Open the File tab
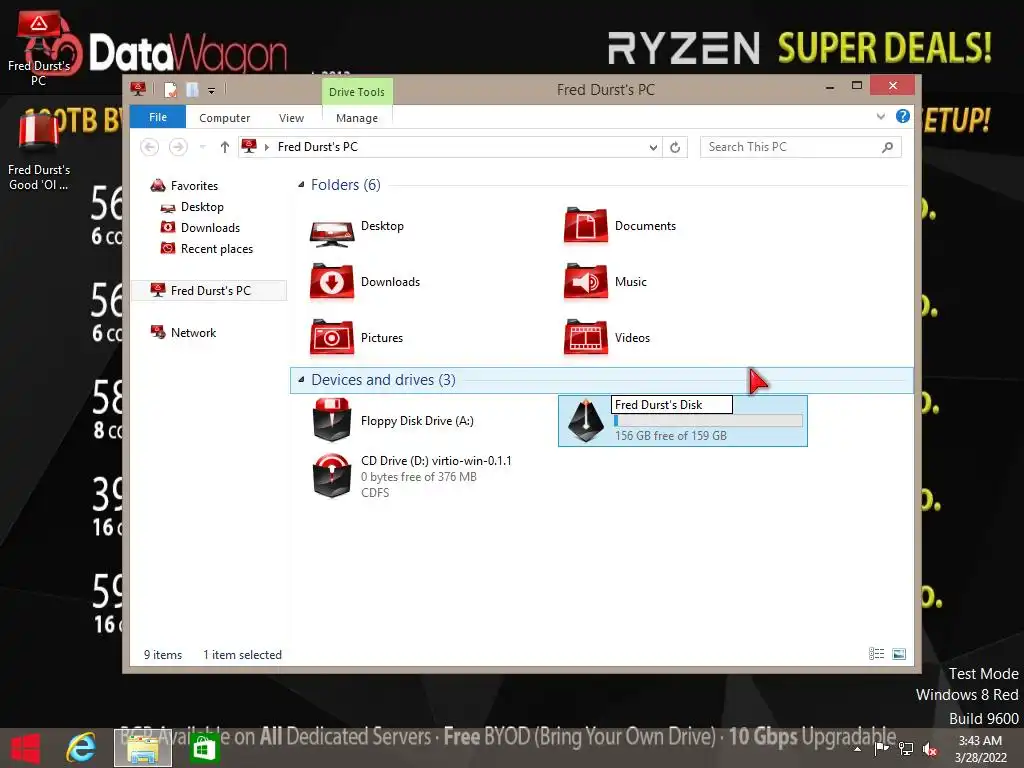Viewport: 1024px width, 768px height. (x=158, y=118)
